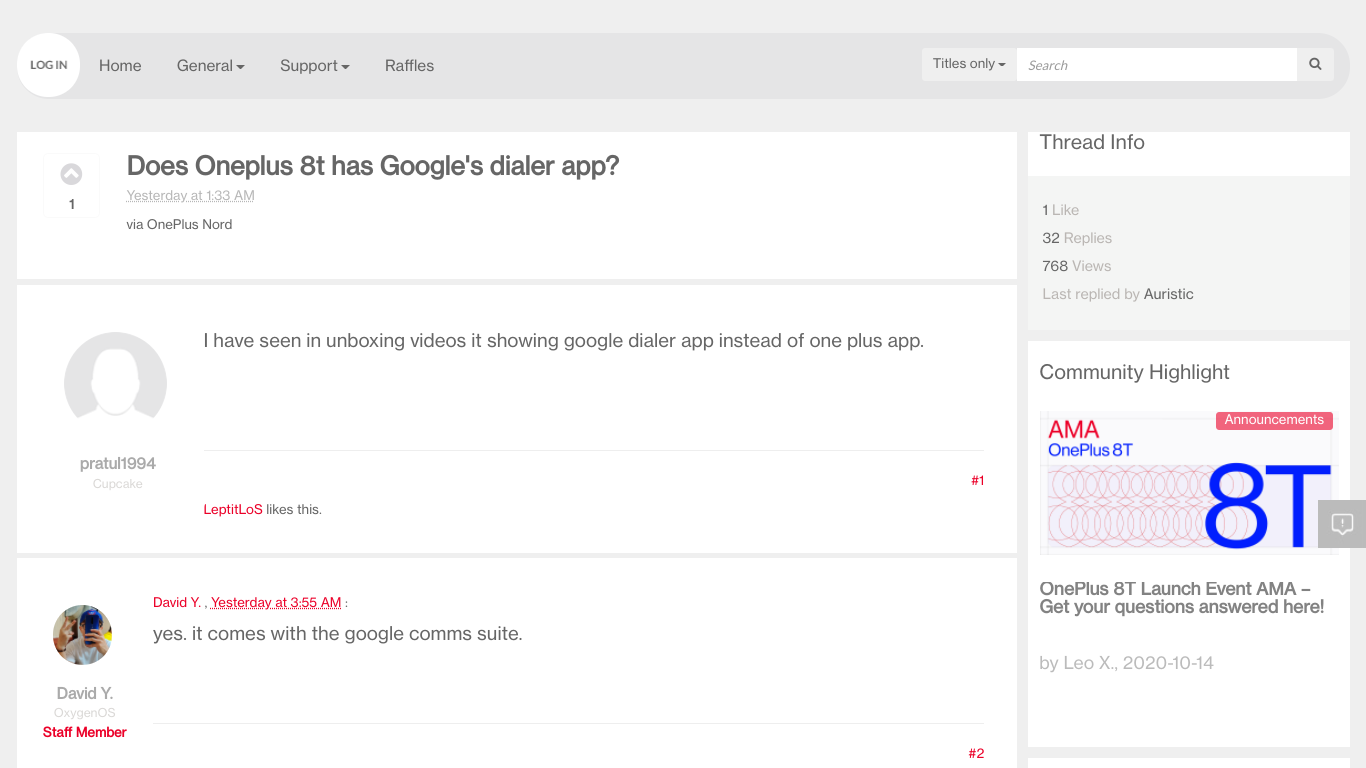1366x768 pixels.
Task: Open the Titles only dropdown
Action: (x=969, y=64)
